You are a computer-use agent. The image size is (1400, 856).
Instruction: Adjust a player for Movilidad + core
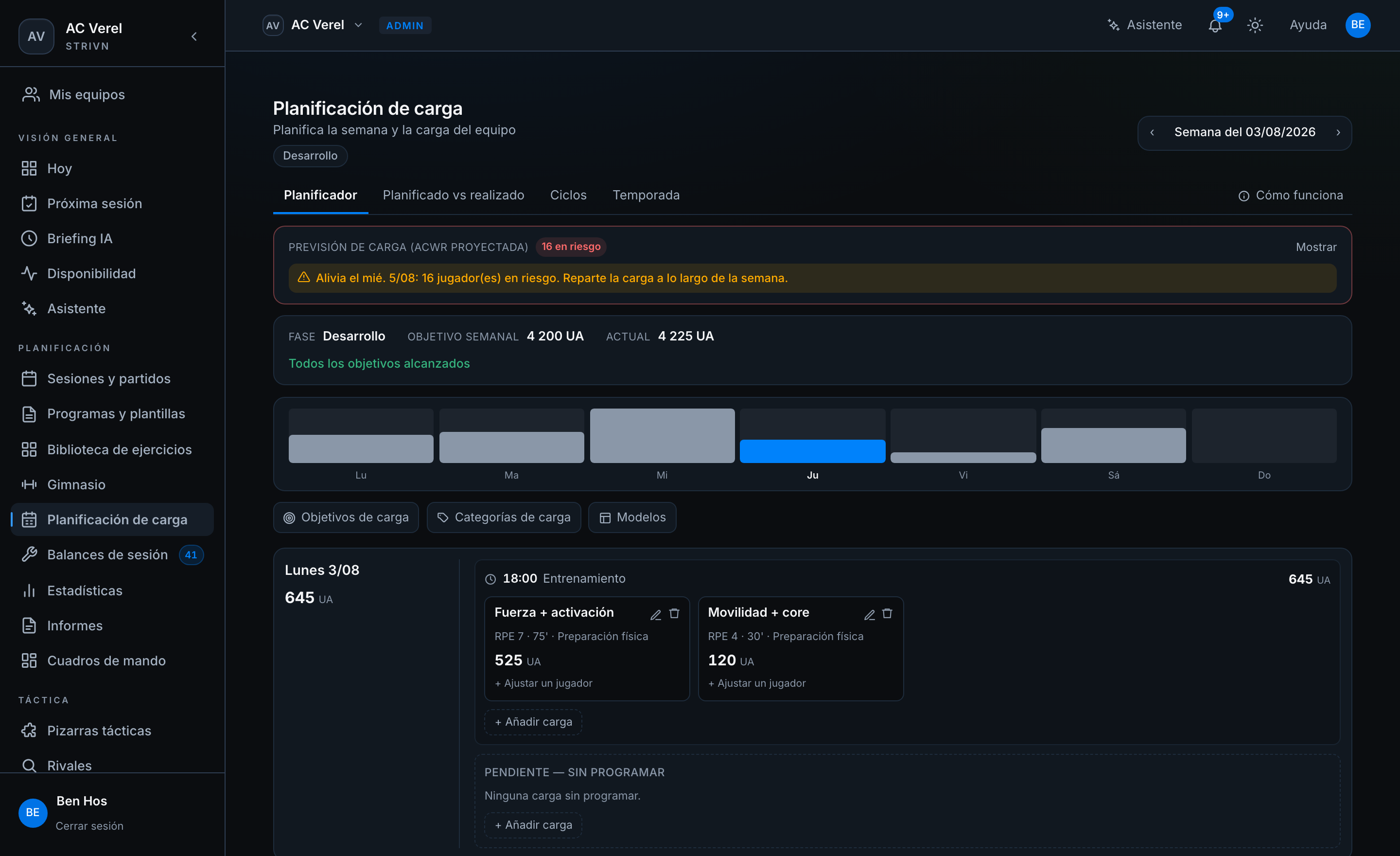756,683
